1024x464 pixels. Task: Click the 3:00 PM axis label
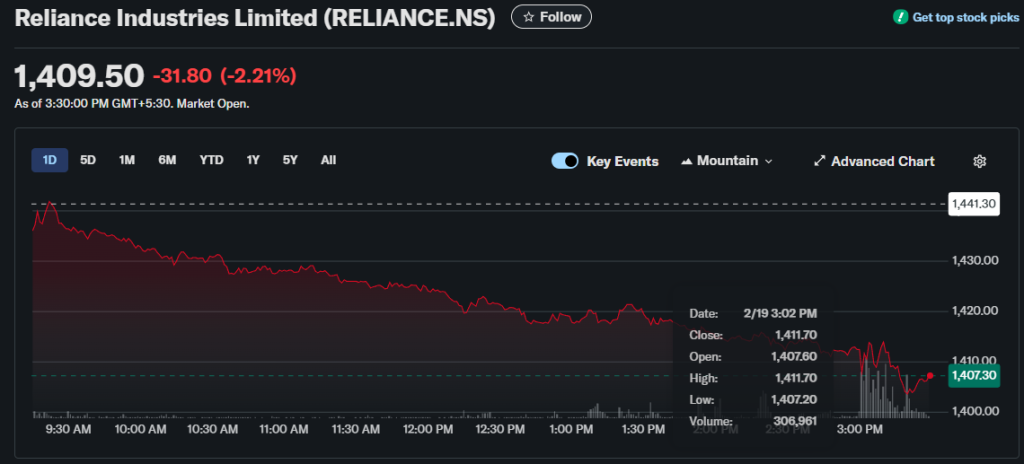(859, 429)
